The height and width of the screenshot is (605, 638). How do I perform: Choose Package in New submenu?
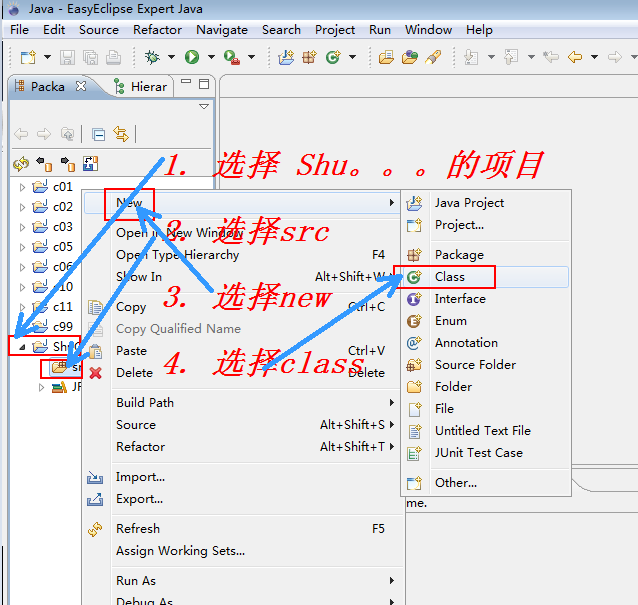click(485, 255)
